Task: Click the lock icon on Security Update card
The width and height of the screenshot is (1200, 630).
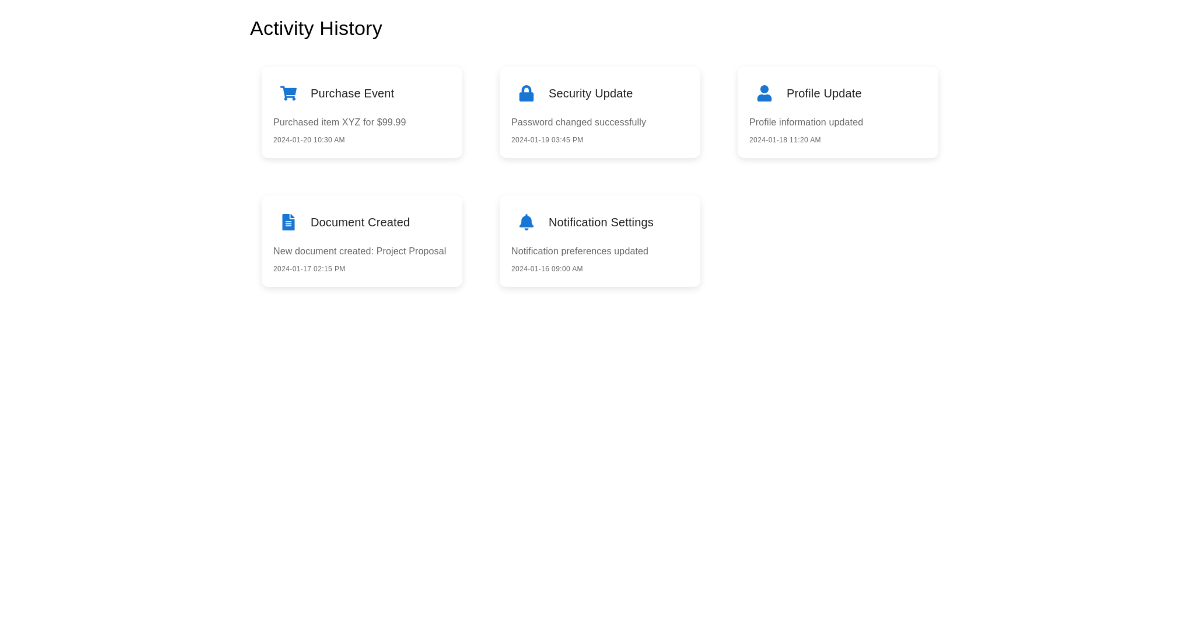Action: coord(526,93)
